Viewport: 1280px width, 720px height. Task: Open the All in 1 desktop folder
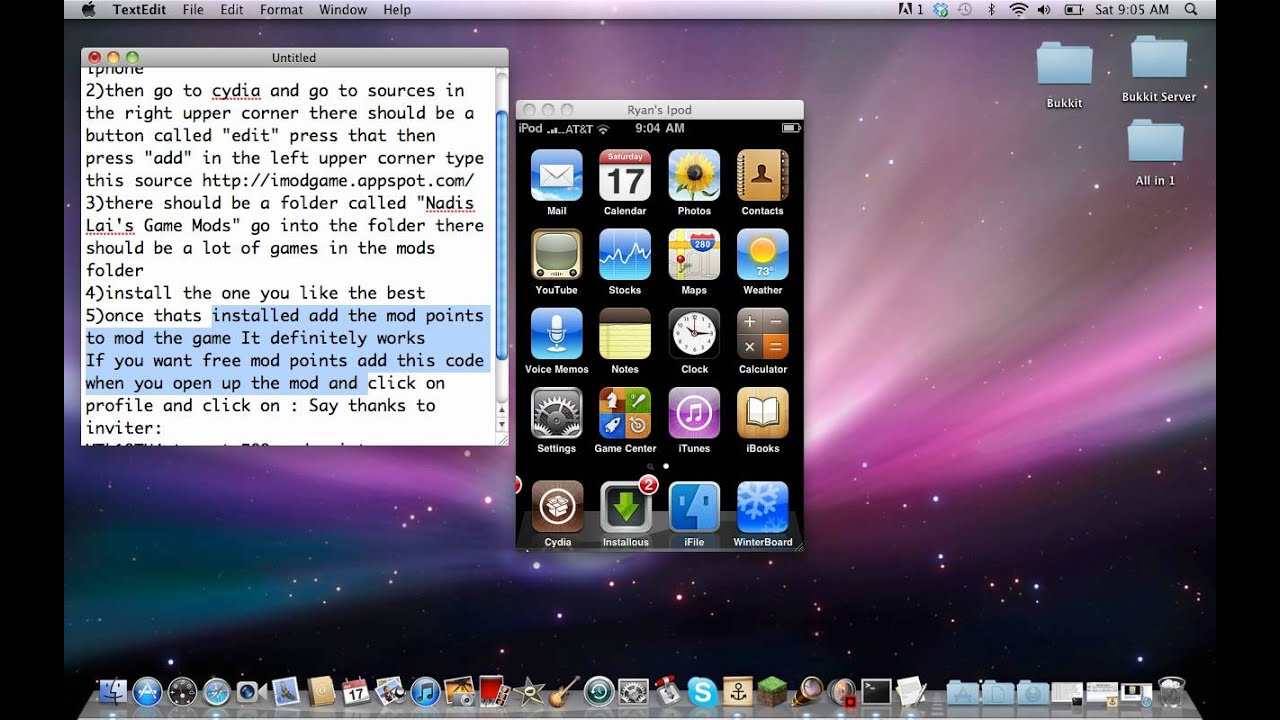(1155, 142)
